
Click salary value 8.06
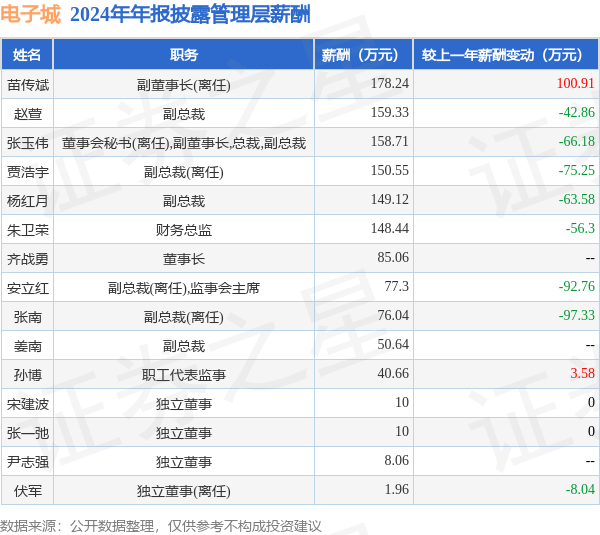point(396,460)
